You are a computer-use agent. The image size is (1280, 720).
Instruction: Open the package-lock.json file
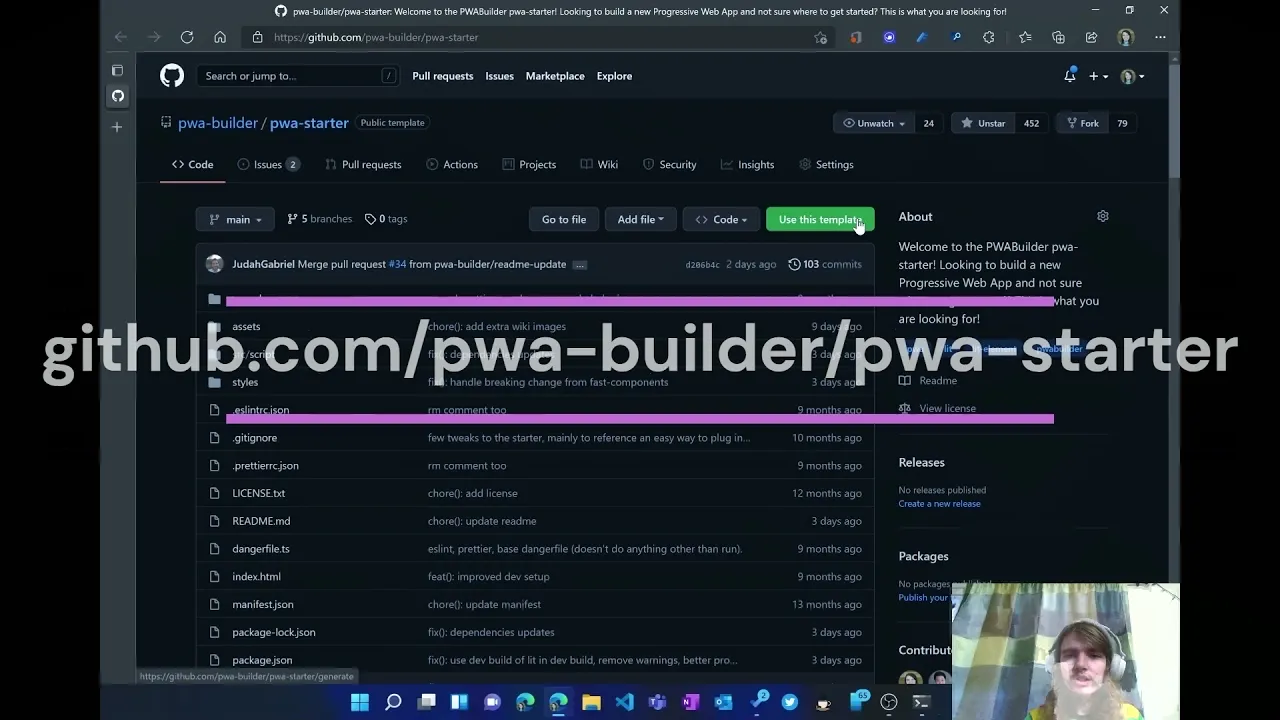point(274,632)
